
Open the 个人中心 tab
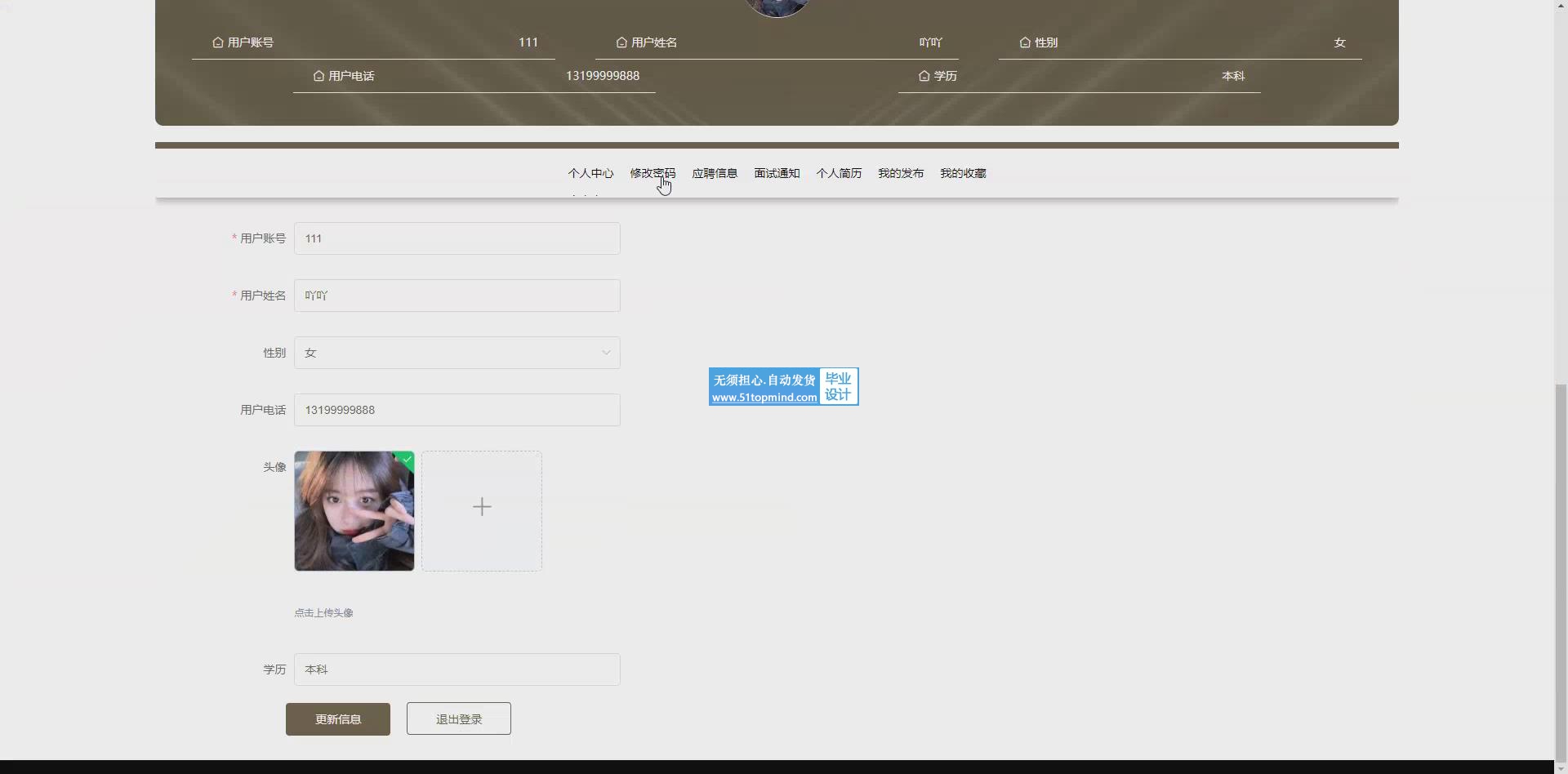[x=590, y=173]
